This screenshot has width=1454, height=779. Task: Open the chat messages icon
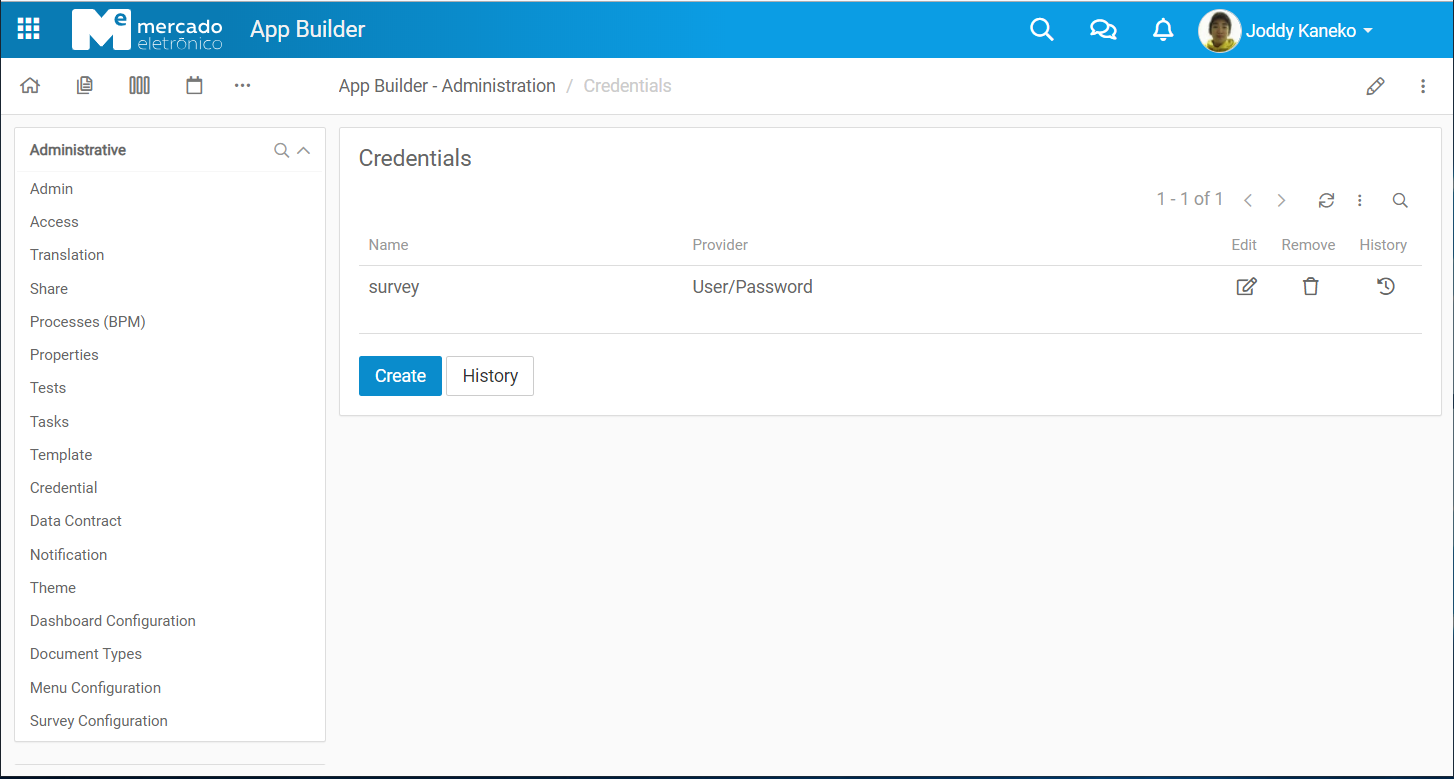click(1103, 30)
